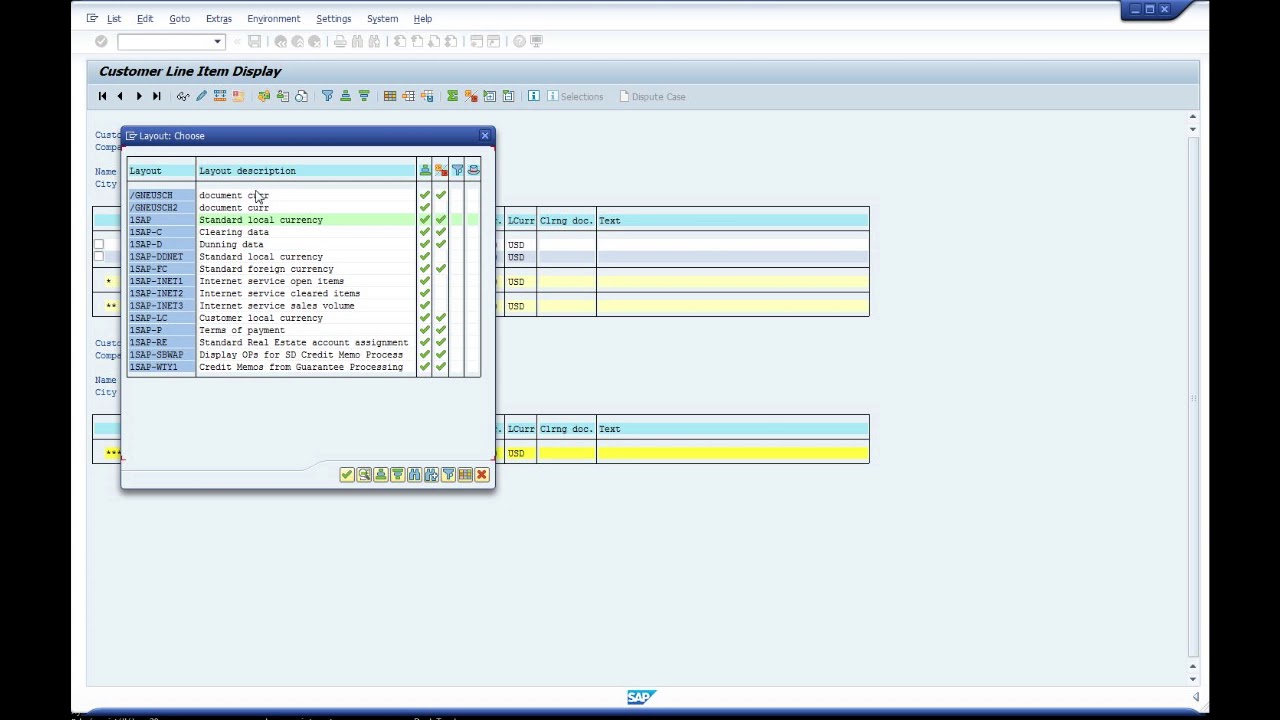Open the Environment menu
This screenshot has height=720, width=1280.
[x=273, y=18]
